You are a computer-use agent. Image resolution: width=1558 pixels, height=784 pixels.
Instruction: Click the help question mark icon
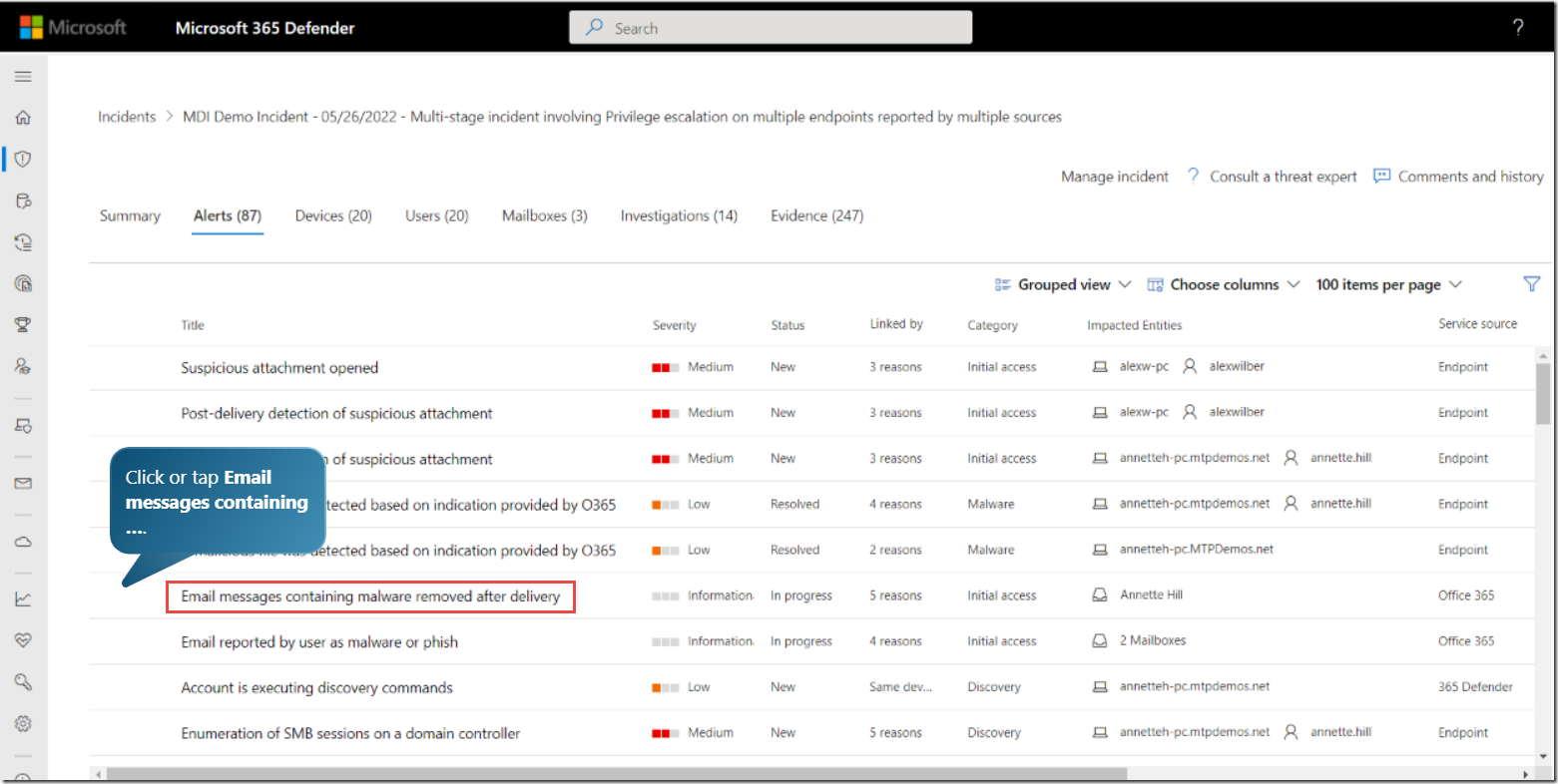point(1518,28)
